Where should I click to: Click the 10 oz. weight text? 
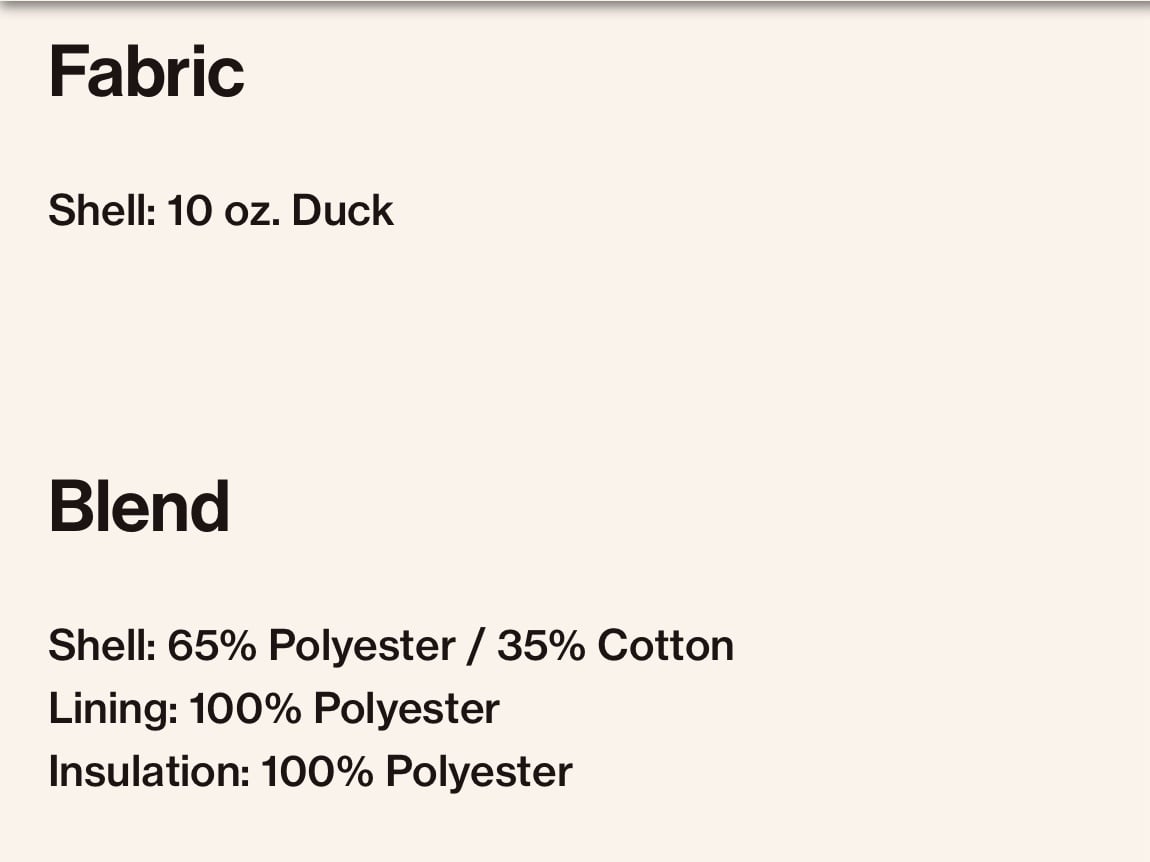(224, 211)
